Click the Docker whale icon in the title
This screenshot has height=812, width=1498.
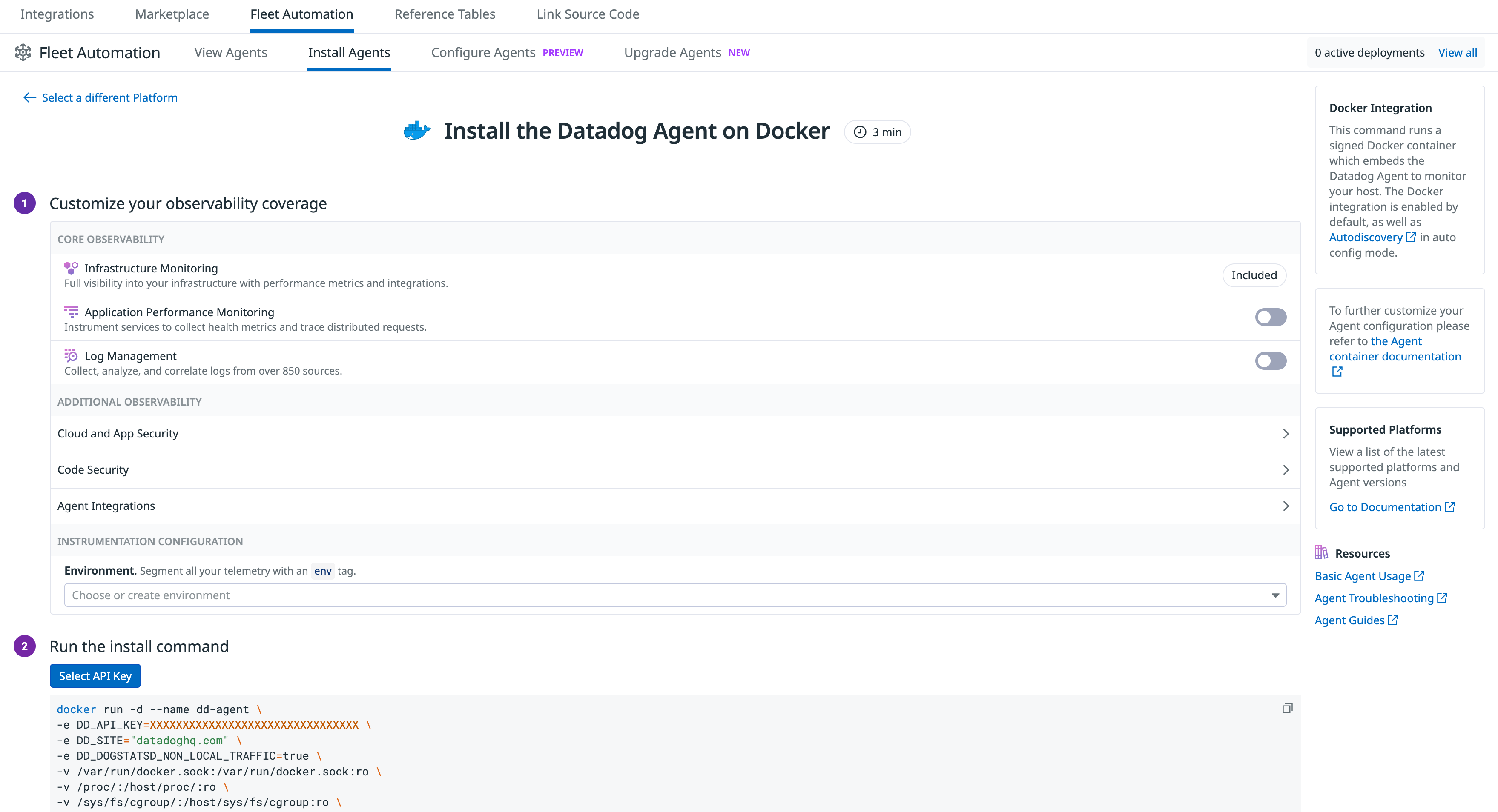[416, 131]
